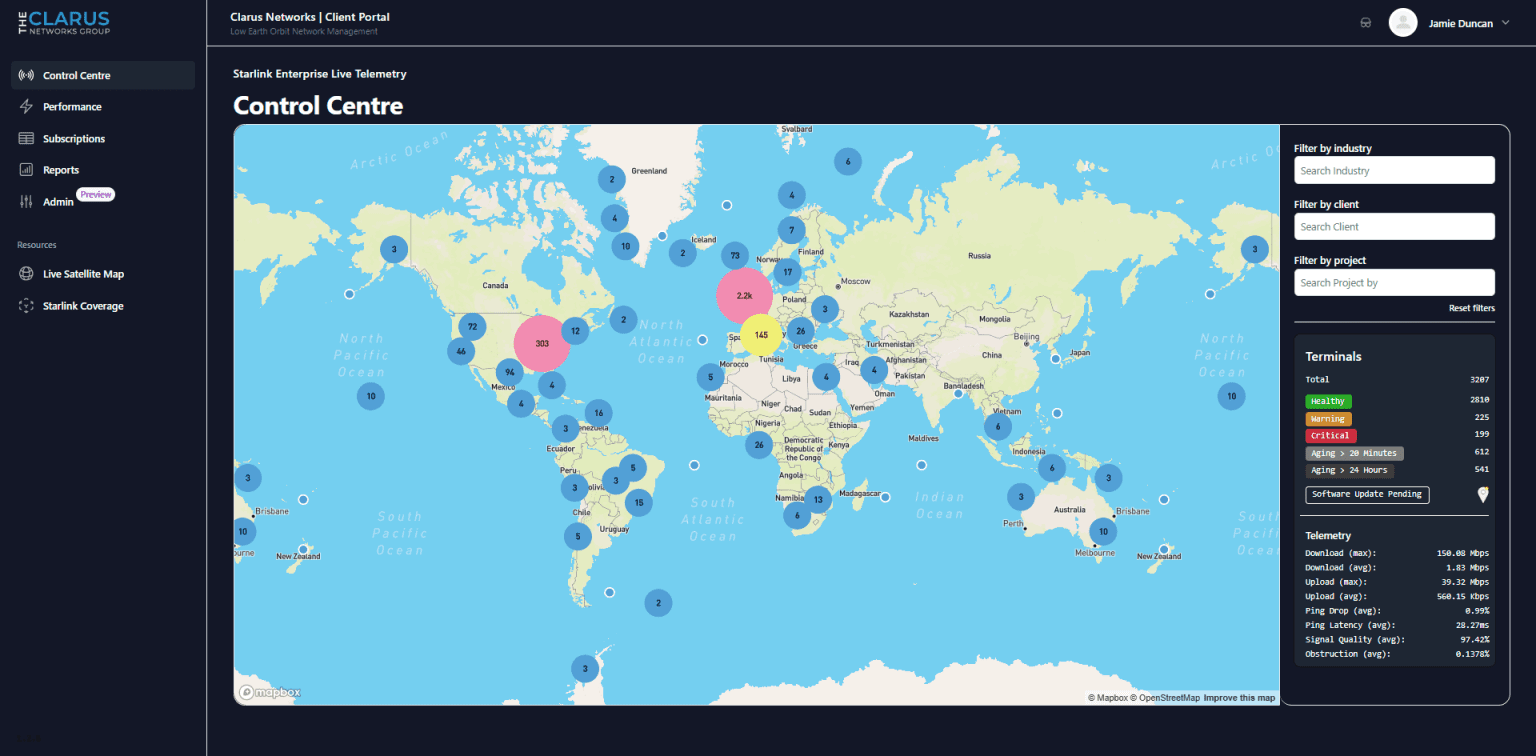Click the Reset filters link

tap(1472, 308)
